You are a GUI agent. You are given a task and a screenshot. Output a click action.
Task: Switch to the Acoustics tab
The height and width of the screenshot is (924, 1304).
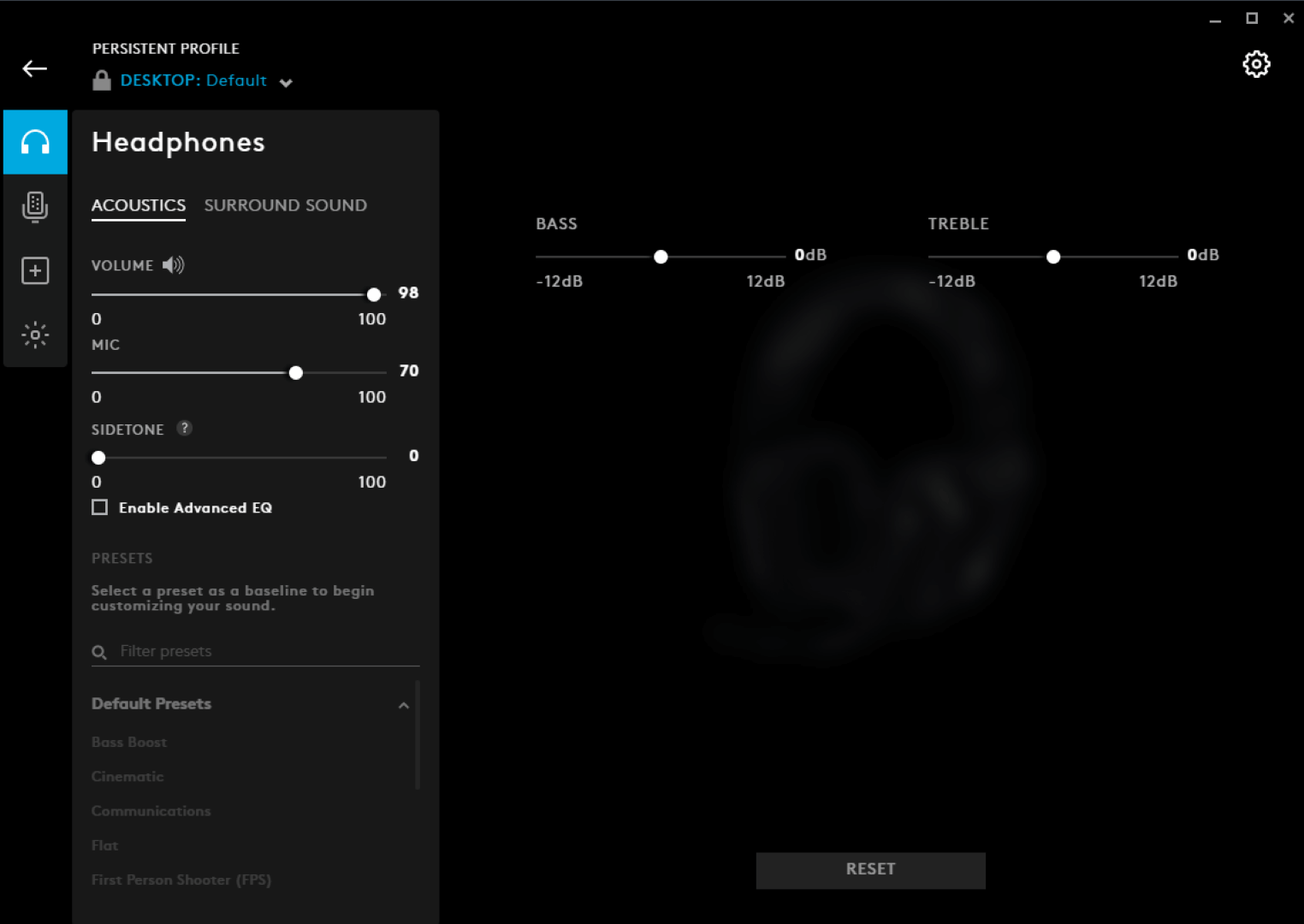coord(139,205)
